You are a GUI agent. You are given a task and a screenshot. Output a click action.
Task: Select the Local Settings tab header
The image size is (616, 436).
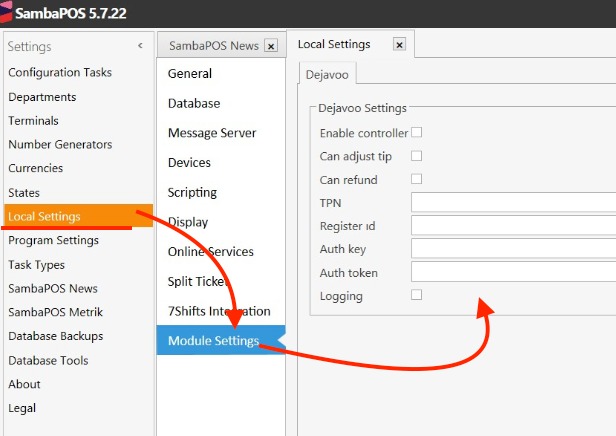(334, 44)
